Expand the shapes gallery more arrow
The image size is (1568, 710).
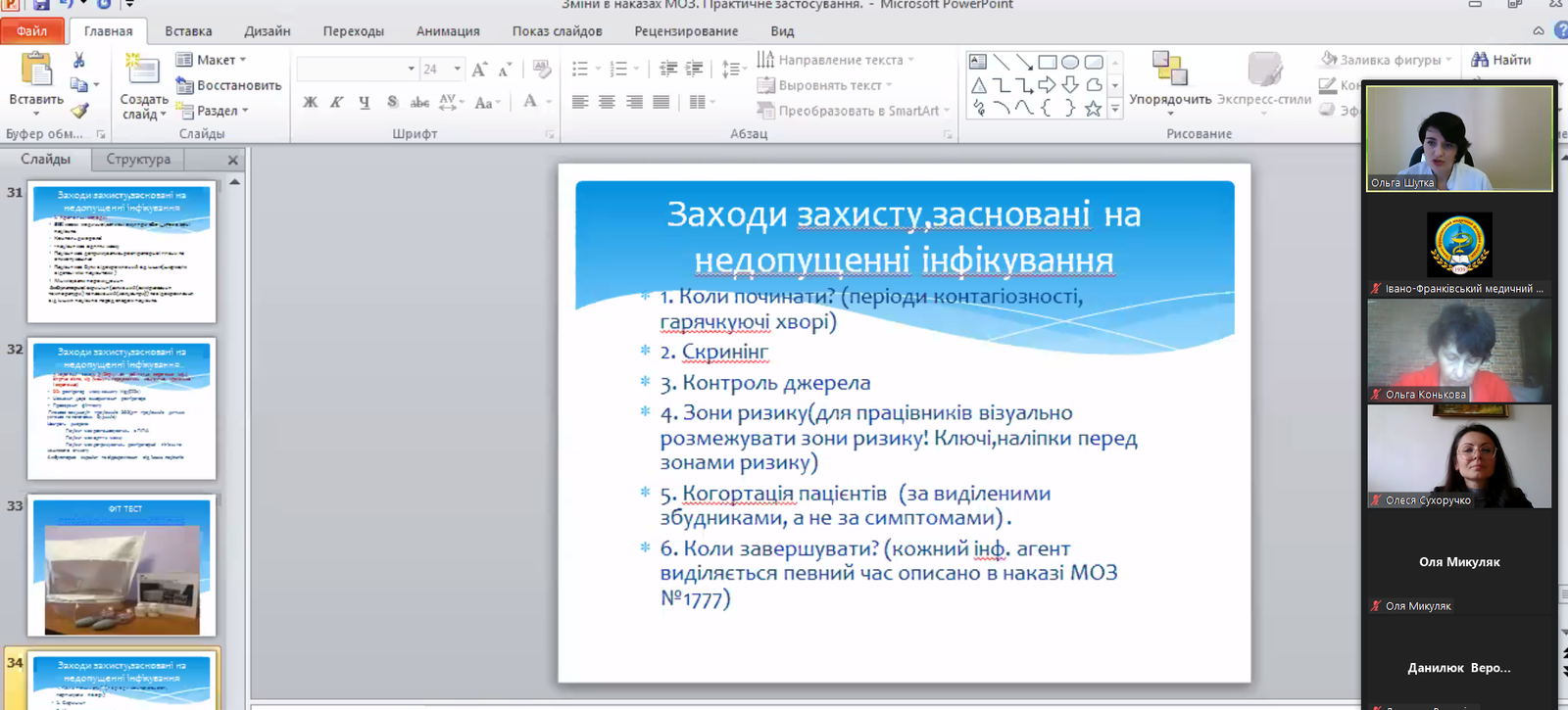1114,110
